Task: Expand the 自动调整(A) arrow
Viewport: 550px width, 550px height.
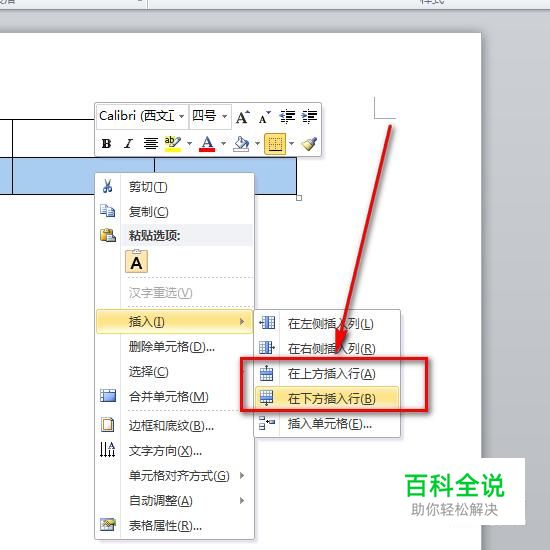Action: pyautogui.click(x=242, y=501)
